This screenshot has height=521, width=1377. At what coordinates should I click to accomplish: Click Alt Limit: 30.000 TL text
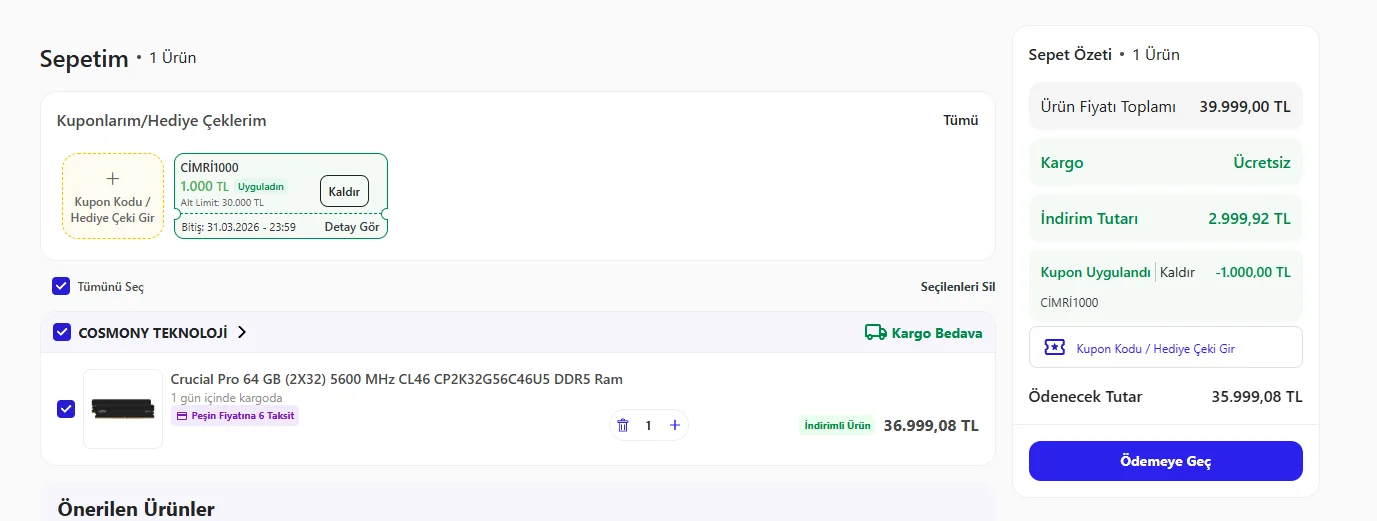(222, 203)
